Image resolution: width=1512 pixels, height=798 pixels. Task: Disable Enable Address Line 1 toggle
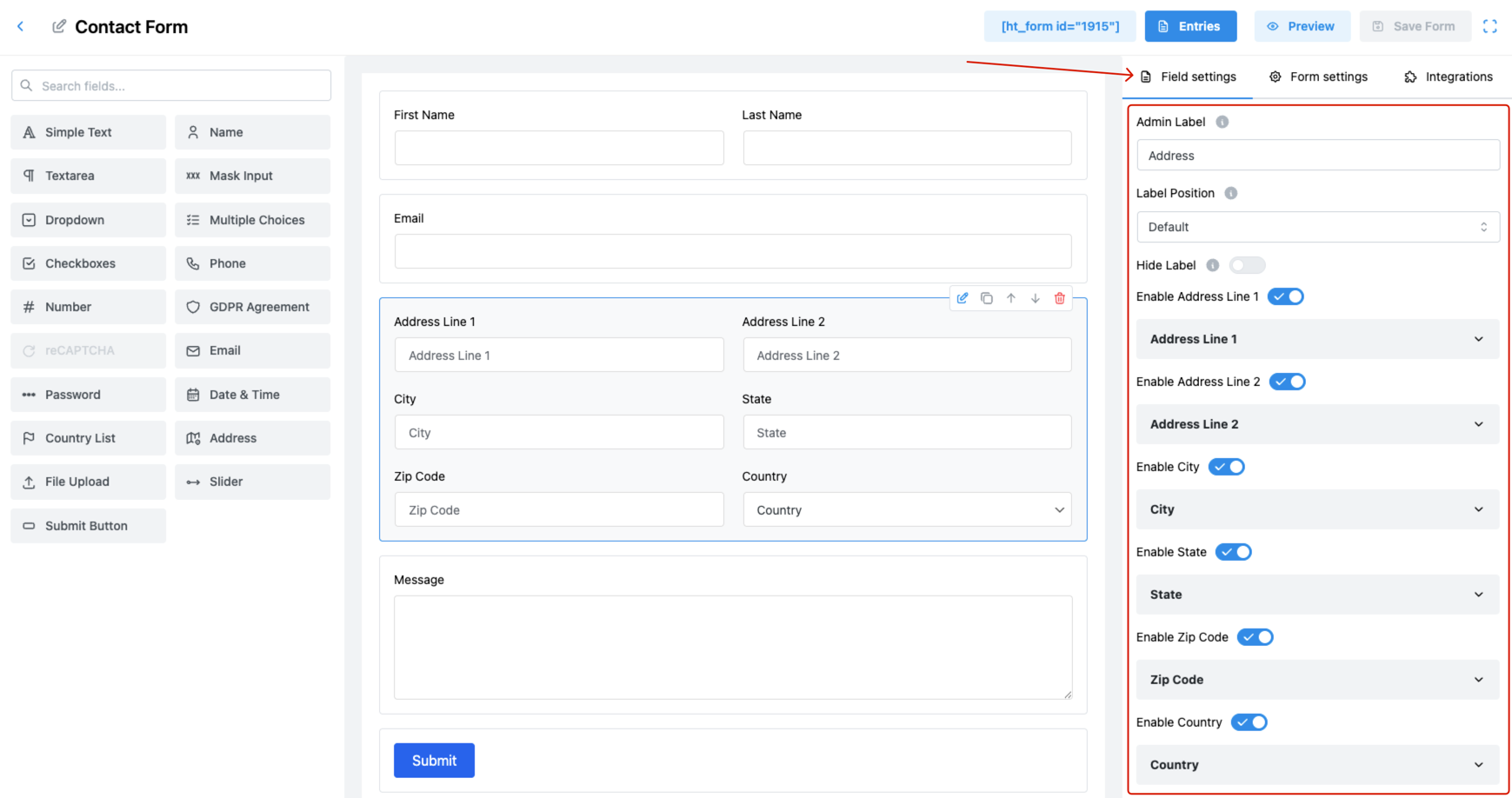tap(1286, 296)
